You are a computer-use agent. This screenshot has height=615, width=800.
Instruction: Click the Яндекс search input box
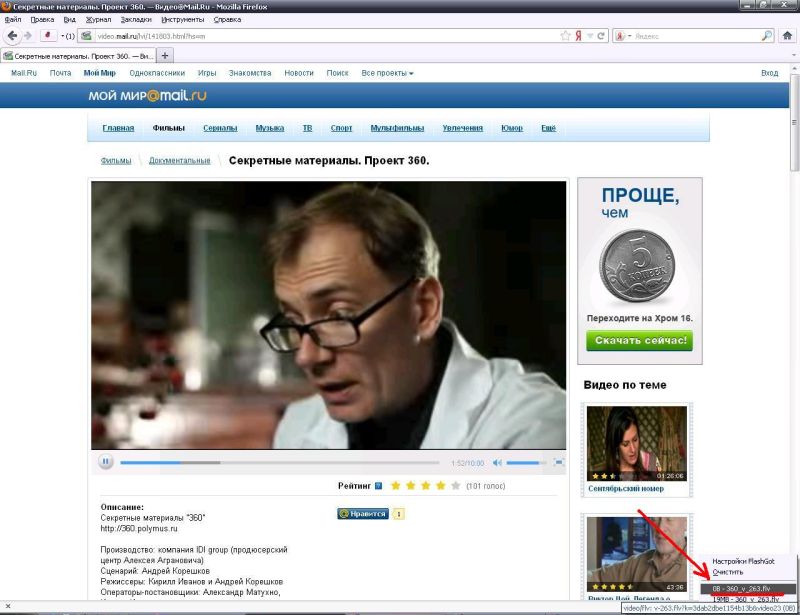pos(696,36)
